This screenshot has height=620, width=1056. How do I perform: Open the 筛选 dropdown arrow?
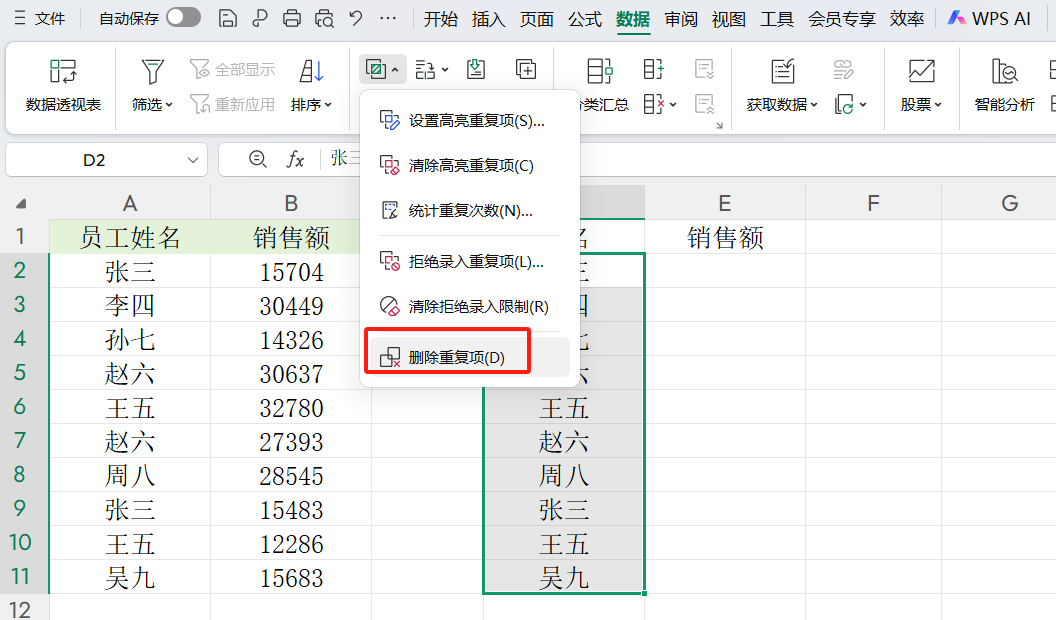(x=168, y=105)
